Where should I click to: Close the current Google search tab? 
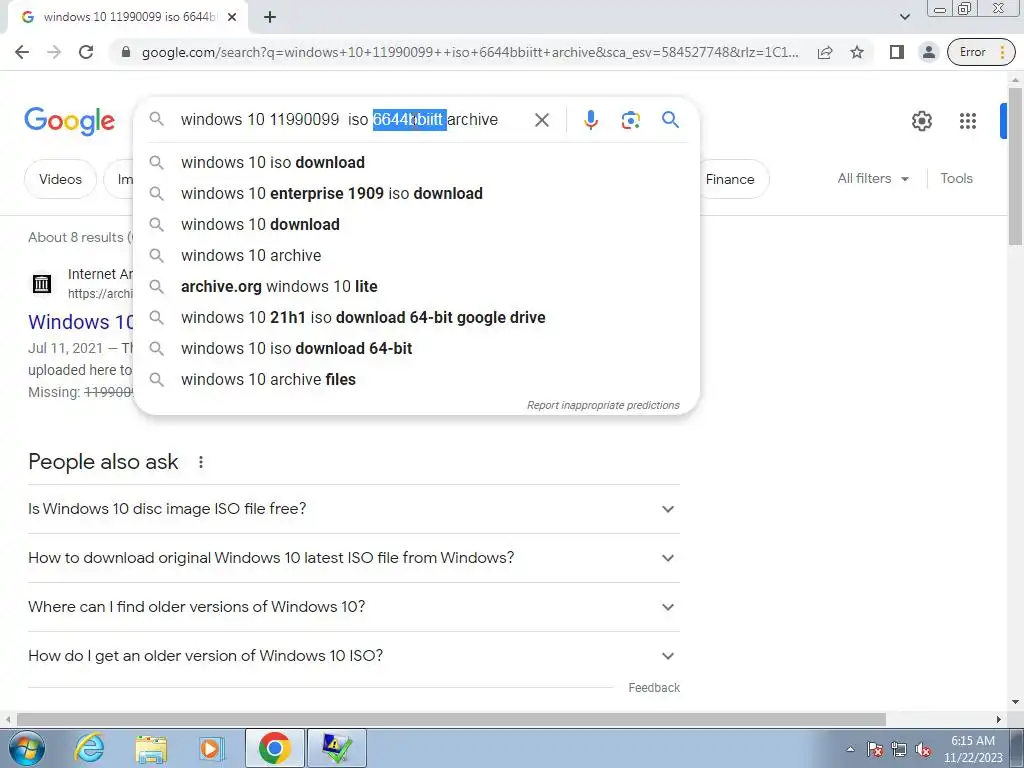point(232,18)
